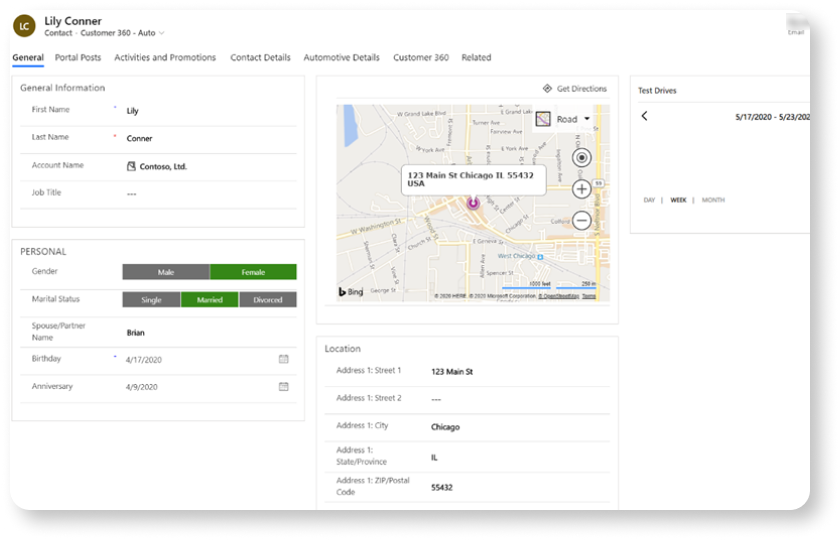Select Married marital status
The image size is (840, 540).
pyautogui.click(x=209, y=300)
